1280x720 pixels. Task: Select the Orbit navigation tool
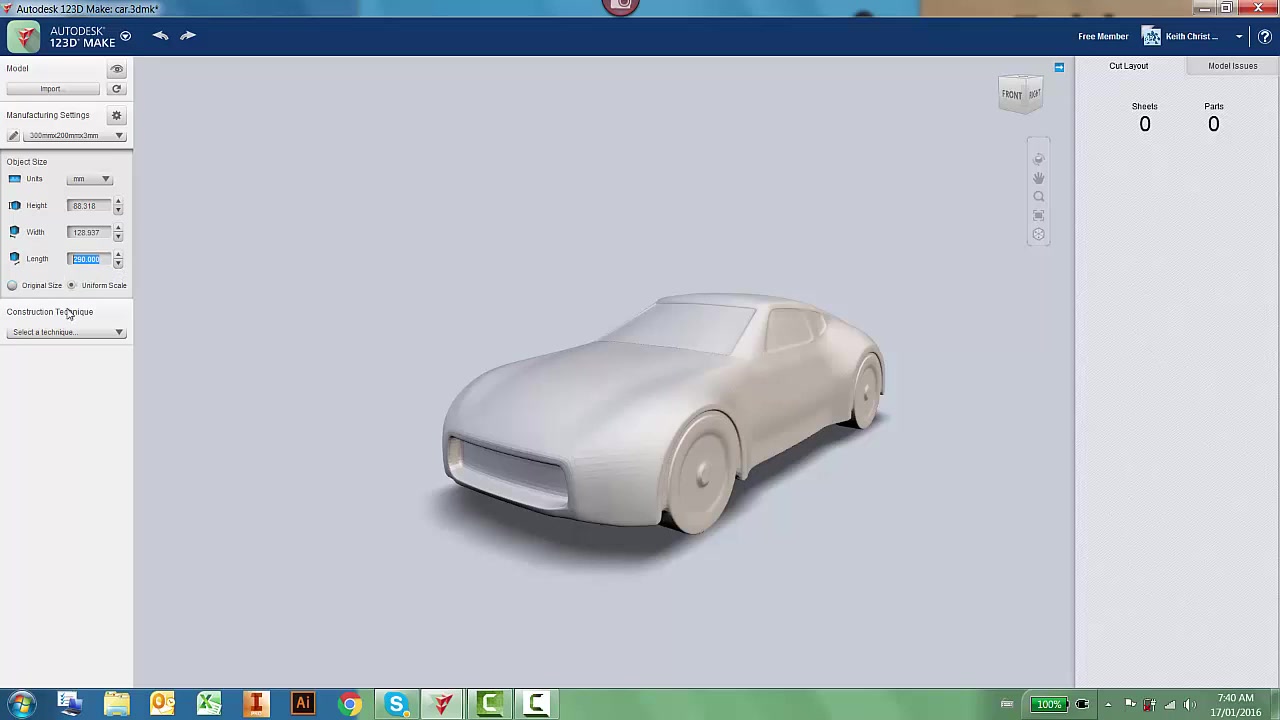[1038, 159]
